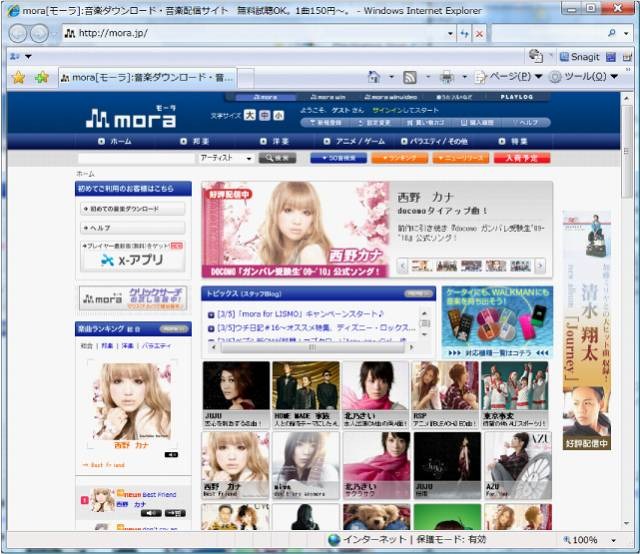Click the globe and page toolbar icon
Screen dimensions: 640x554
point(536,56)
